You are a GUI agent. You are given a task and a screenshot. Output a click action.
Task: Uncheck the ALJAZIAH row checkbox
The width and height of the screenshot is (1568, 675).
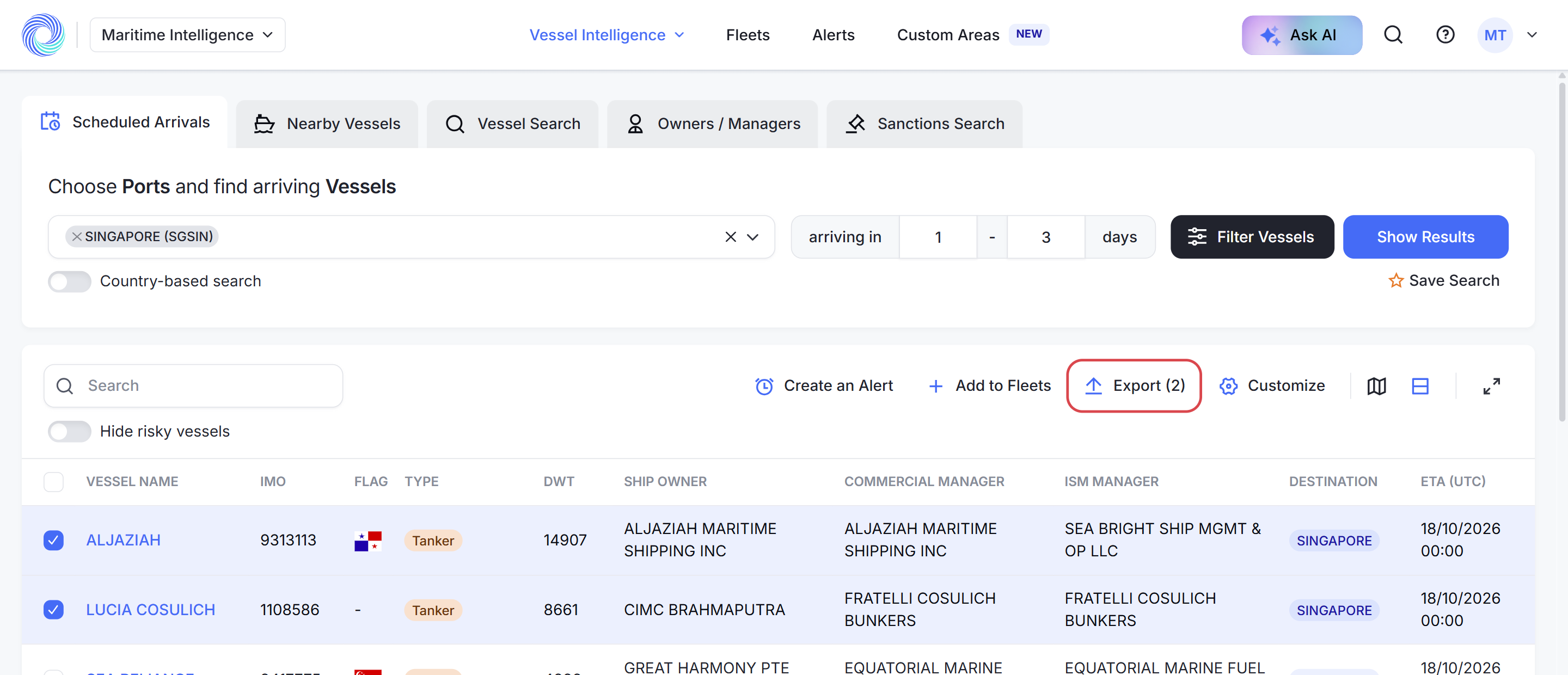[x=53, y=540]
